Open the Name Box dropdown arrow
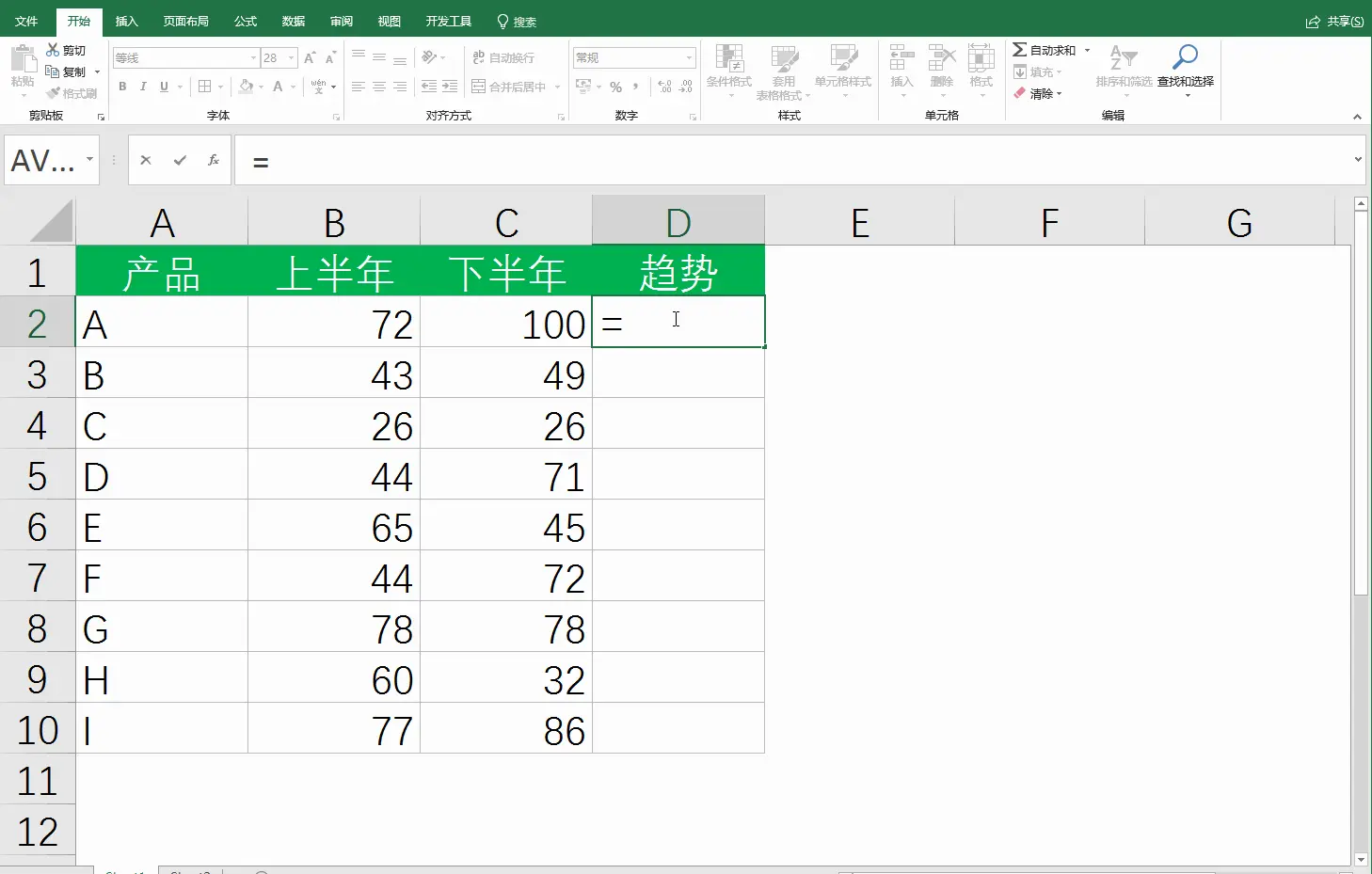Screen dimensions: 1372x874 click(90, 159)
